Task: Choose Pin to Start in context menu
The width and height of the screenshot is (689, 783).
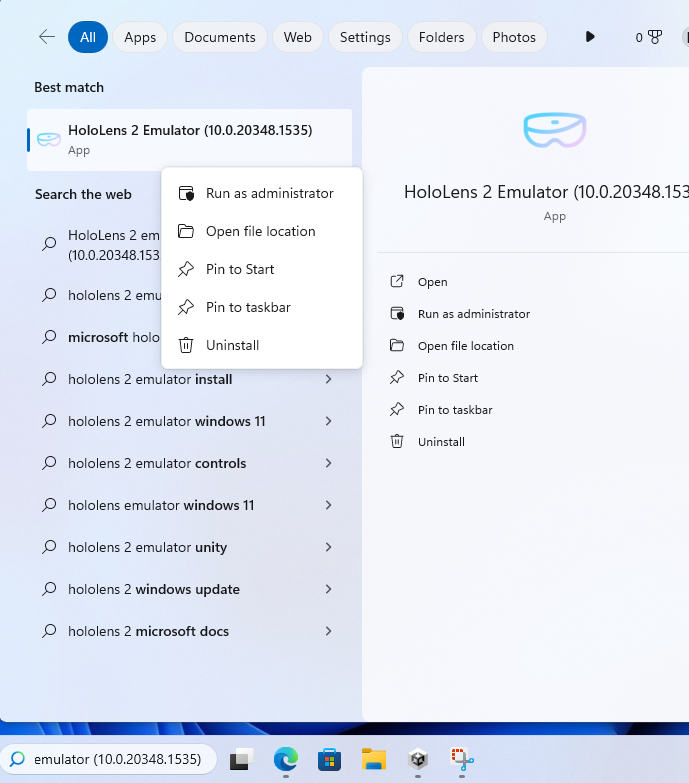Action: pos(262,269)
